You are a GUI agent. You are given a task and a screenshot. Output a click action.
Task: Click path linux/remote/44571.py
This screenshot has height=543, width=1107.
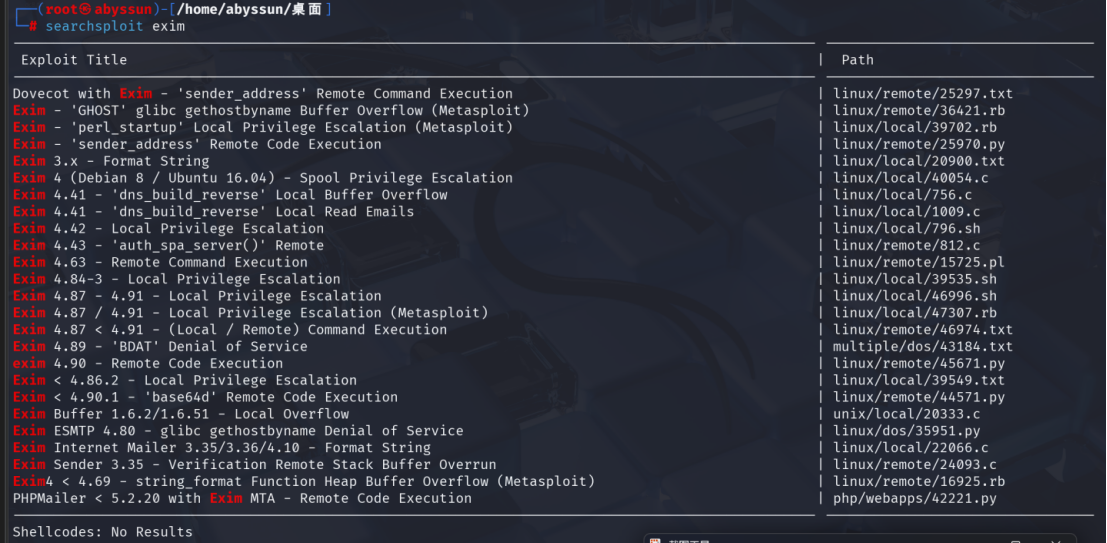pyautogui.click(x=919, y=397)
